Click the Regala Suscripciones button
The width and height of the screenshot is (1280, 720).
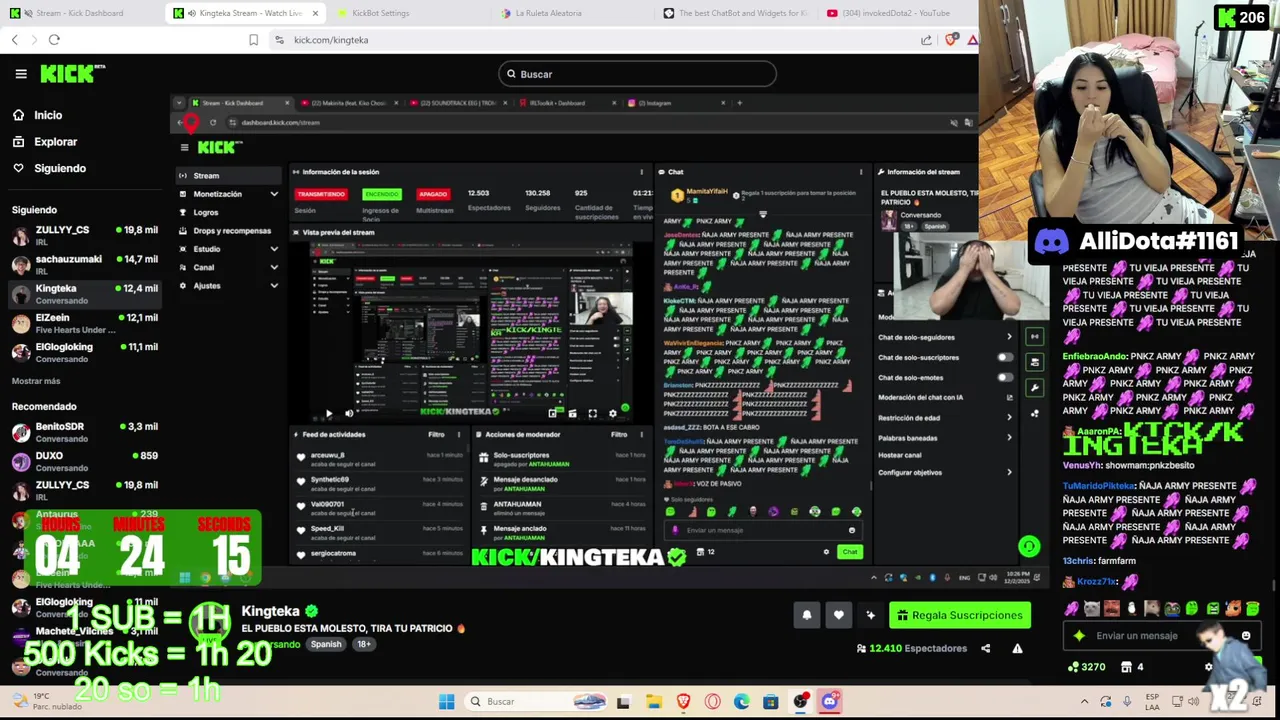point(960,615)
